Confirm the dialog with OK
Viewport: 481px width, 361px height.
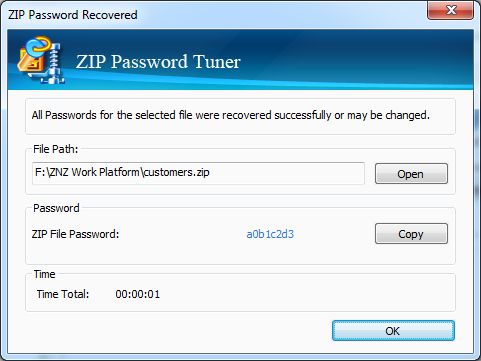click(x=393, y=331)
